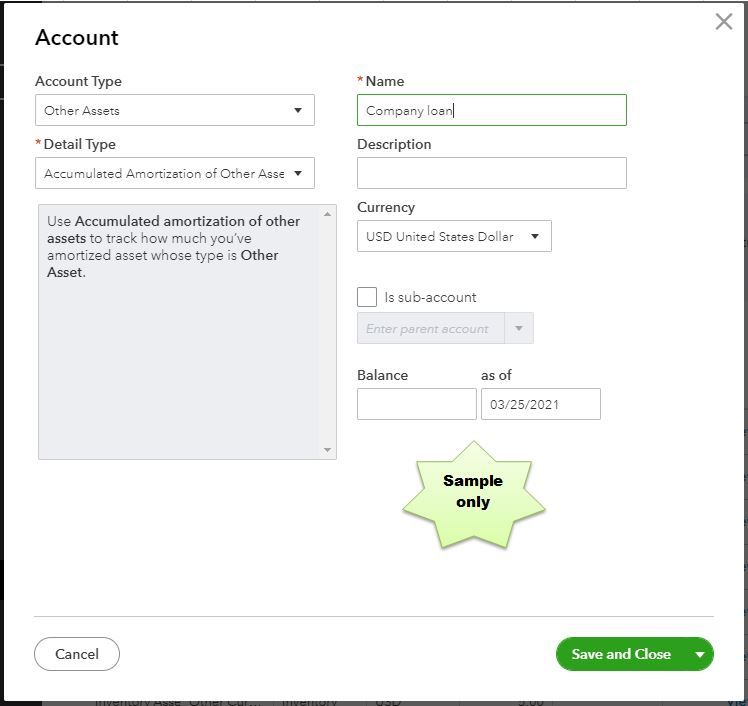Open the Currency dropdown
Screen dimensions: 748x706
(453, 237)
